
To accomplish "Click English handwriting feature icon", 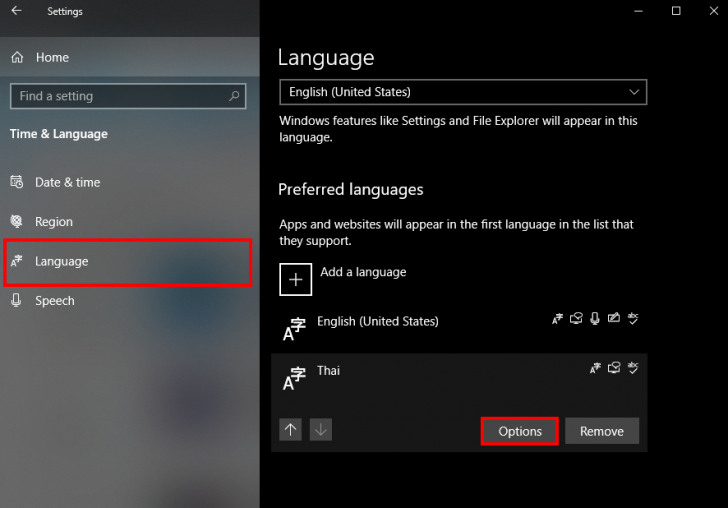I will click(614, 318).
